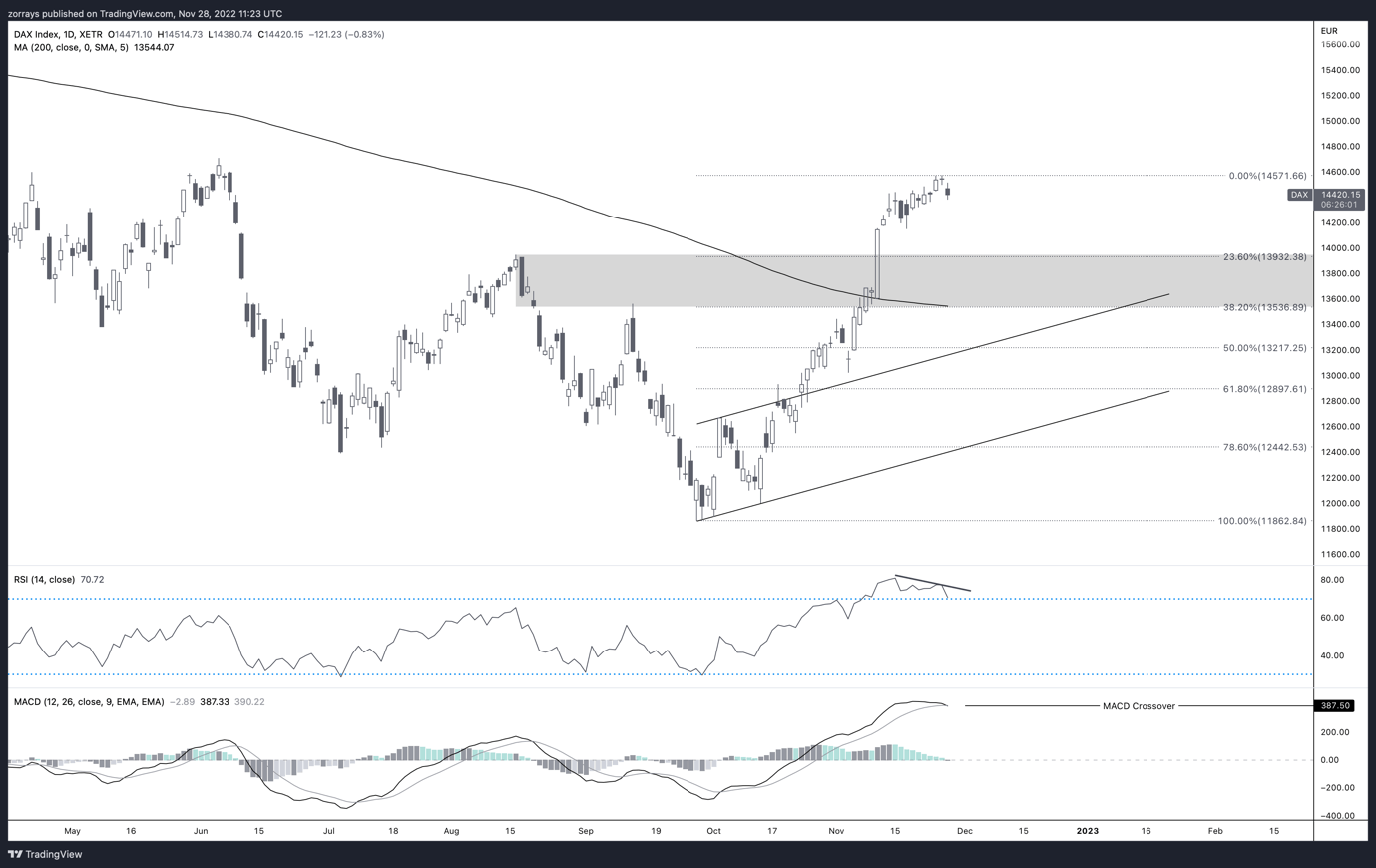Viewport: 1376px width, 868px height.
Task: Select the 23.60%(13932.38) Fibonacci level label
Action: (x=1264, y=257)
